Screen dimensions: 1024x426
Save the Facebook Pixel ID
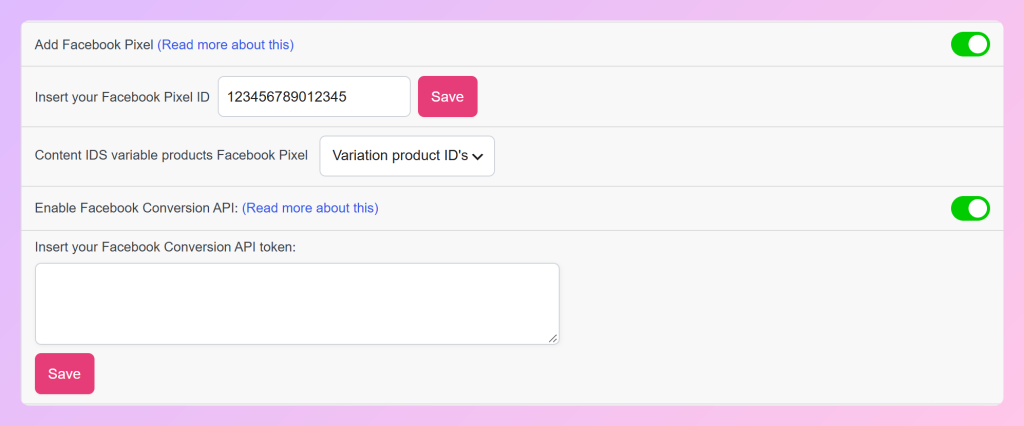pyautogui.click(x=447, y=97)
